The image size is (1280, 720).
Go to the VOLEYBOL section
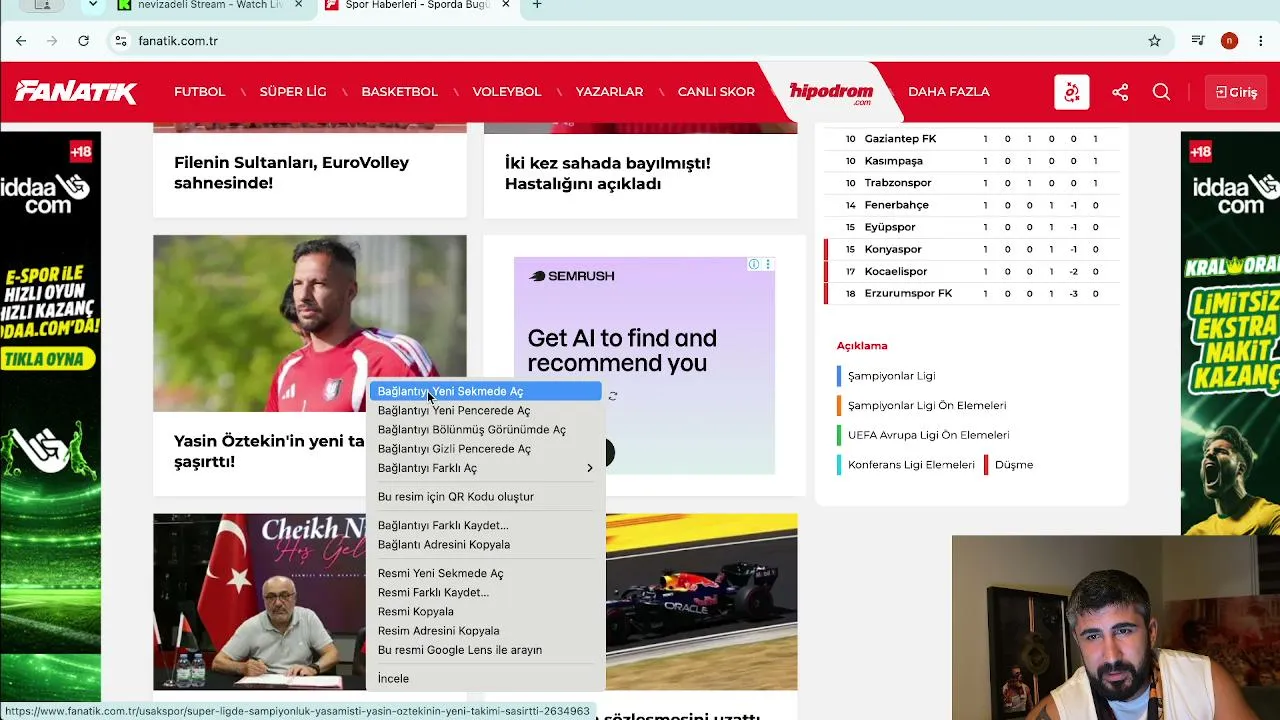pos(507,92)
